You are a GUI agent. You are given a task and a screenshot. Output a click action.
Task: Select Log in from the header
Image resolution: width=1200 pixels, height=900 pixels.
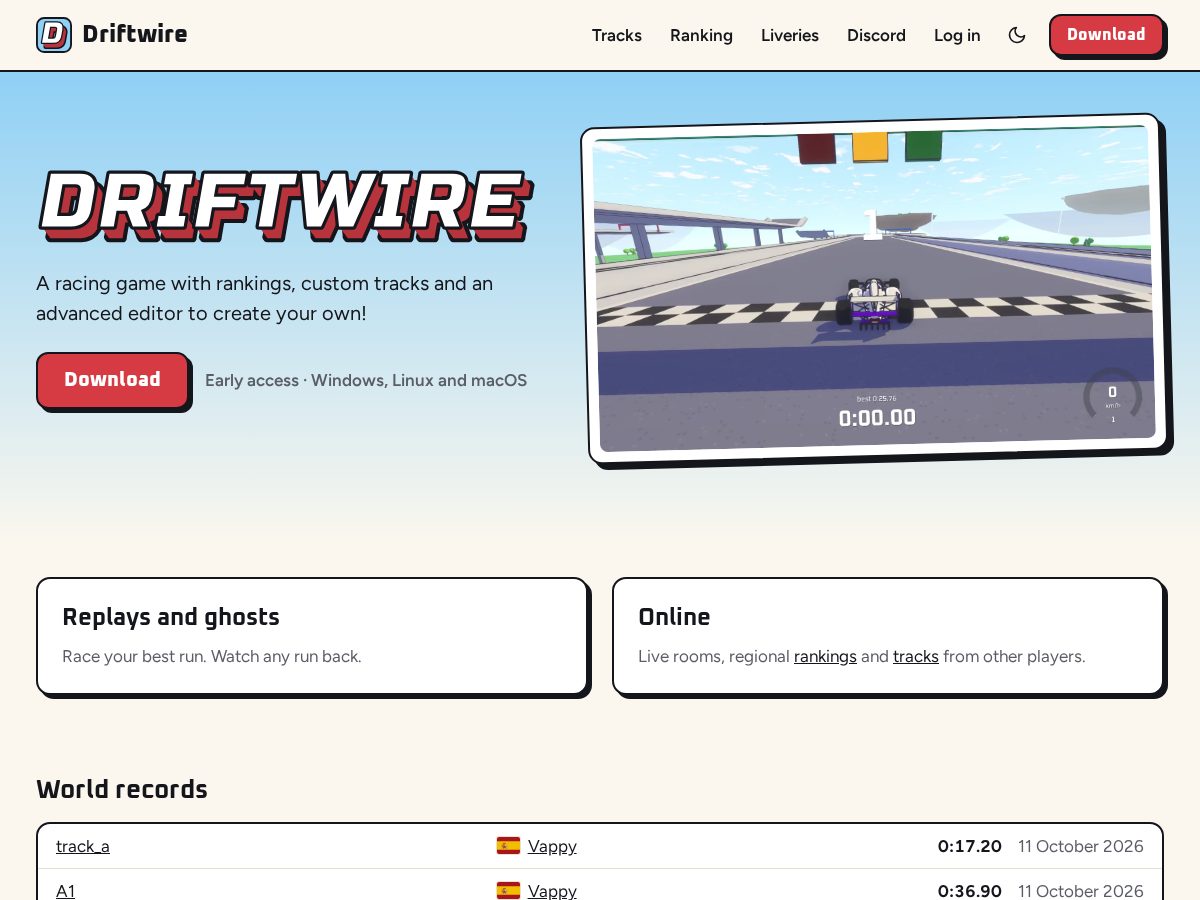coord(957,35)
